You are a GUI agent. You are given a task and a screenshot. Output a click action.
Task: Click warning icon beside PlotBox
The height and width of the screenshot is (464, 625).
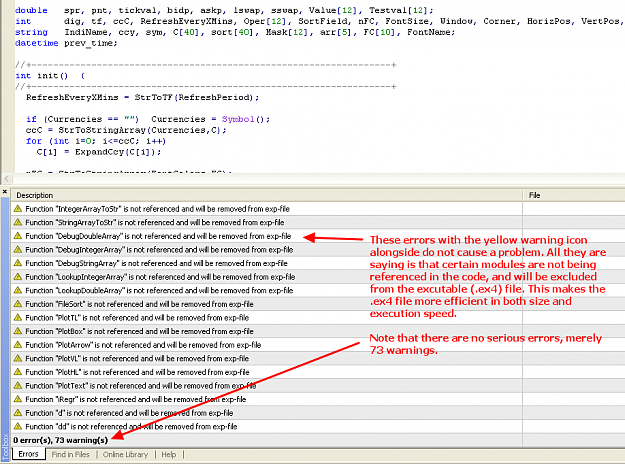click(18, 331)
